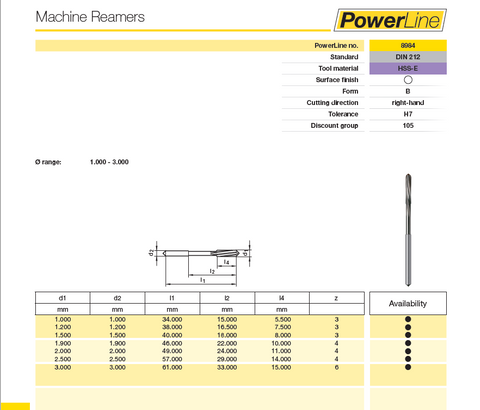Screen dimensions: 480x410
Task: Select the l1 value '34.000'
Action: coord(172,319)
